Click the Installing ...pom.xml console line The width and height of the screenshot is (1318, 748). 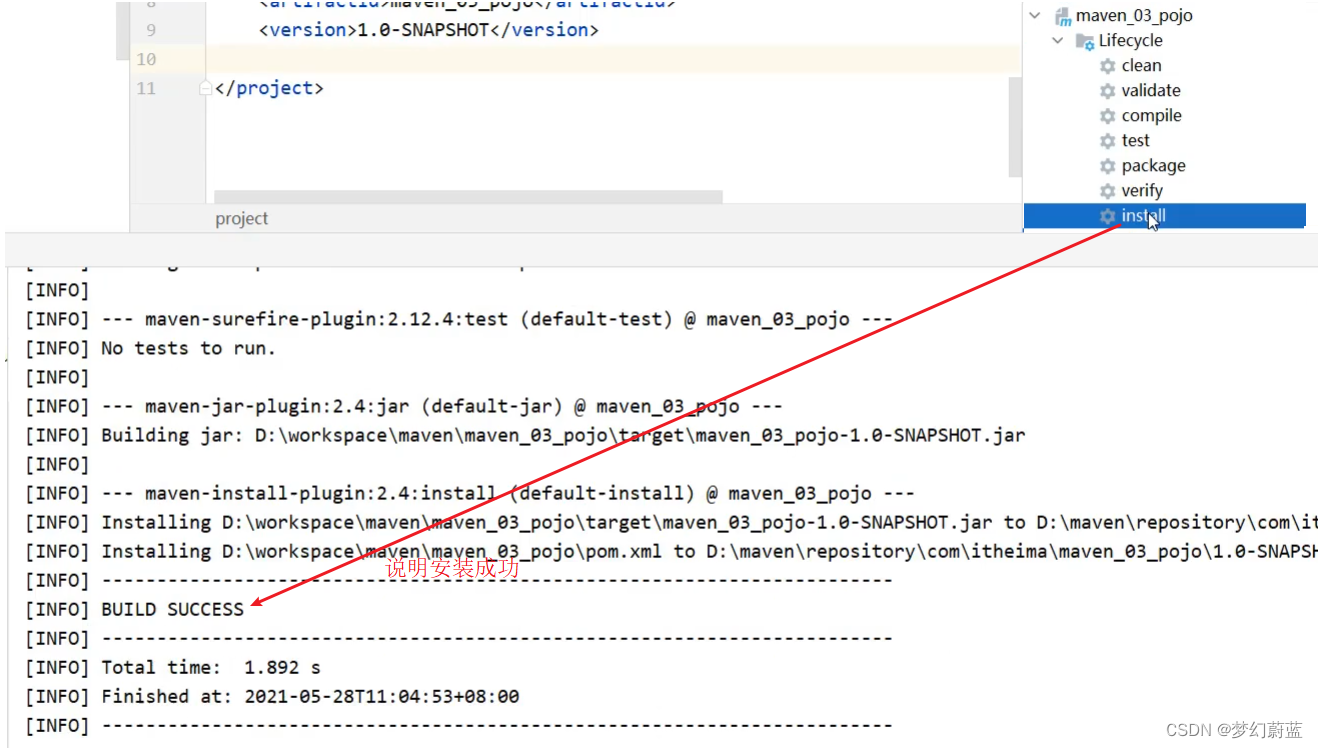(671, 552)
